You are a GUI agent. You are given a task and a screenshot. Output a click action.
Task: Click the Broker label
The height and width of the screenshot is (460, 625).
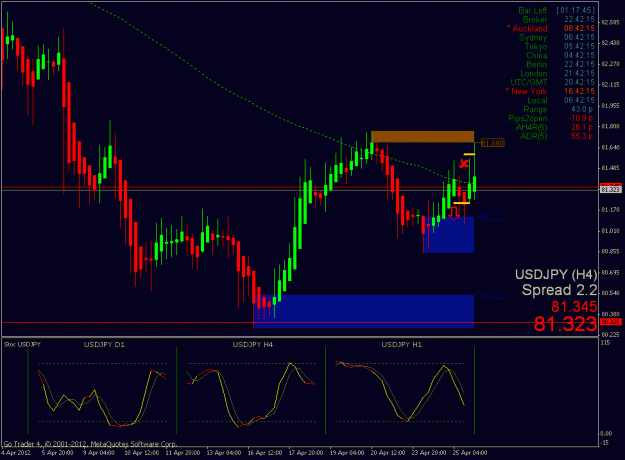(535, 20)
